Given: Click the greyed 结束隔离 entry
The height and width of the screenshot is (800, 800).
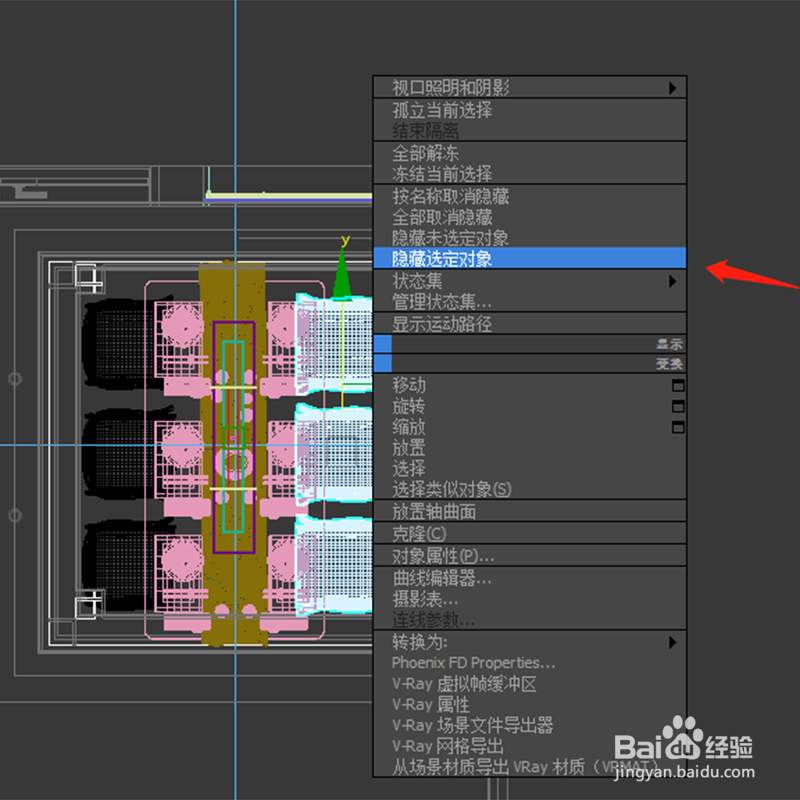Looking at the screenshot, I should [x=530, y=131].
